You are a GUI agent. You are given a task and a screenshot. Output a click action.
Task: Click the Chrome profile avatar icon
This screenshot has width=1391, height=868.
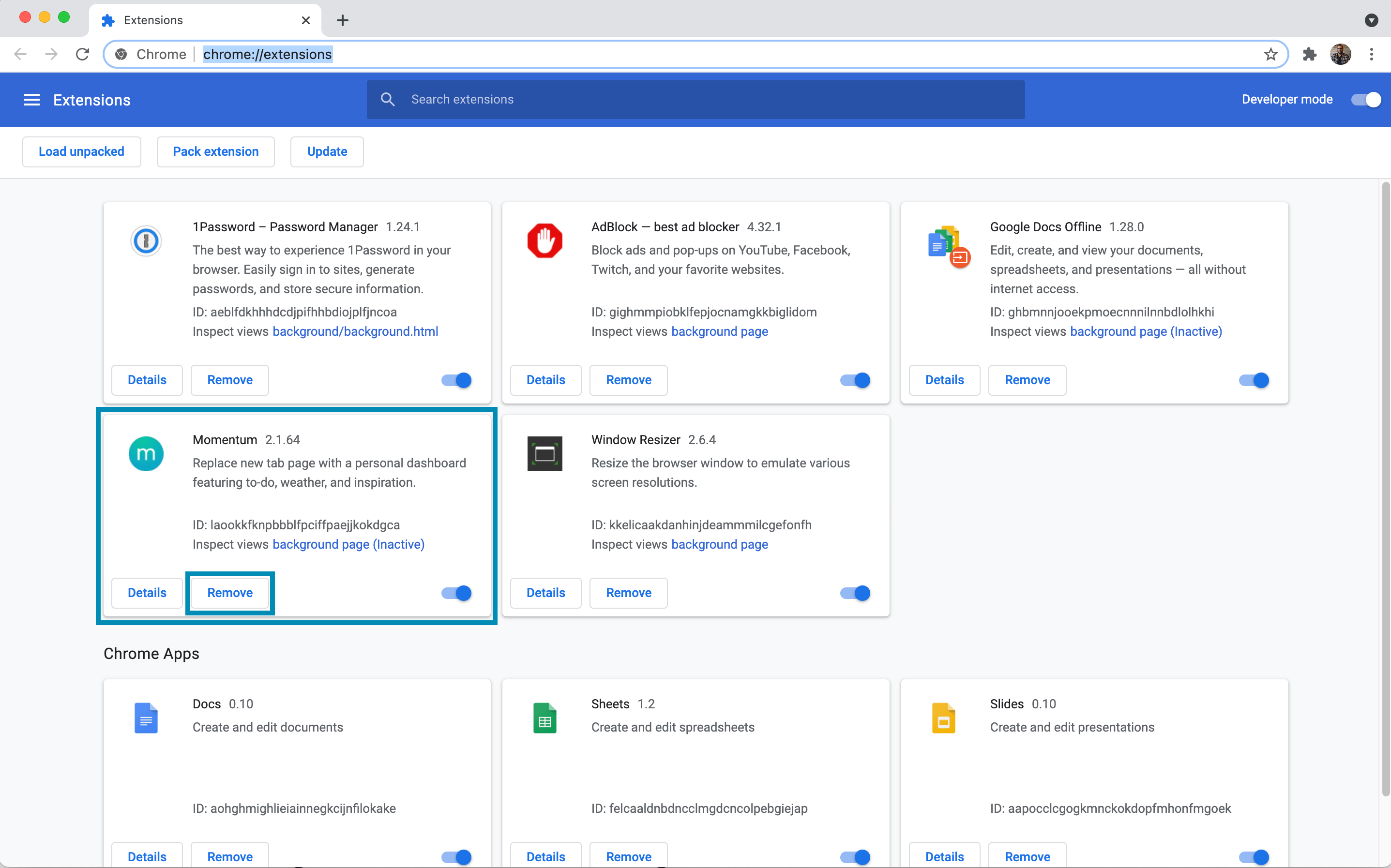1341,55
